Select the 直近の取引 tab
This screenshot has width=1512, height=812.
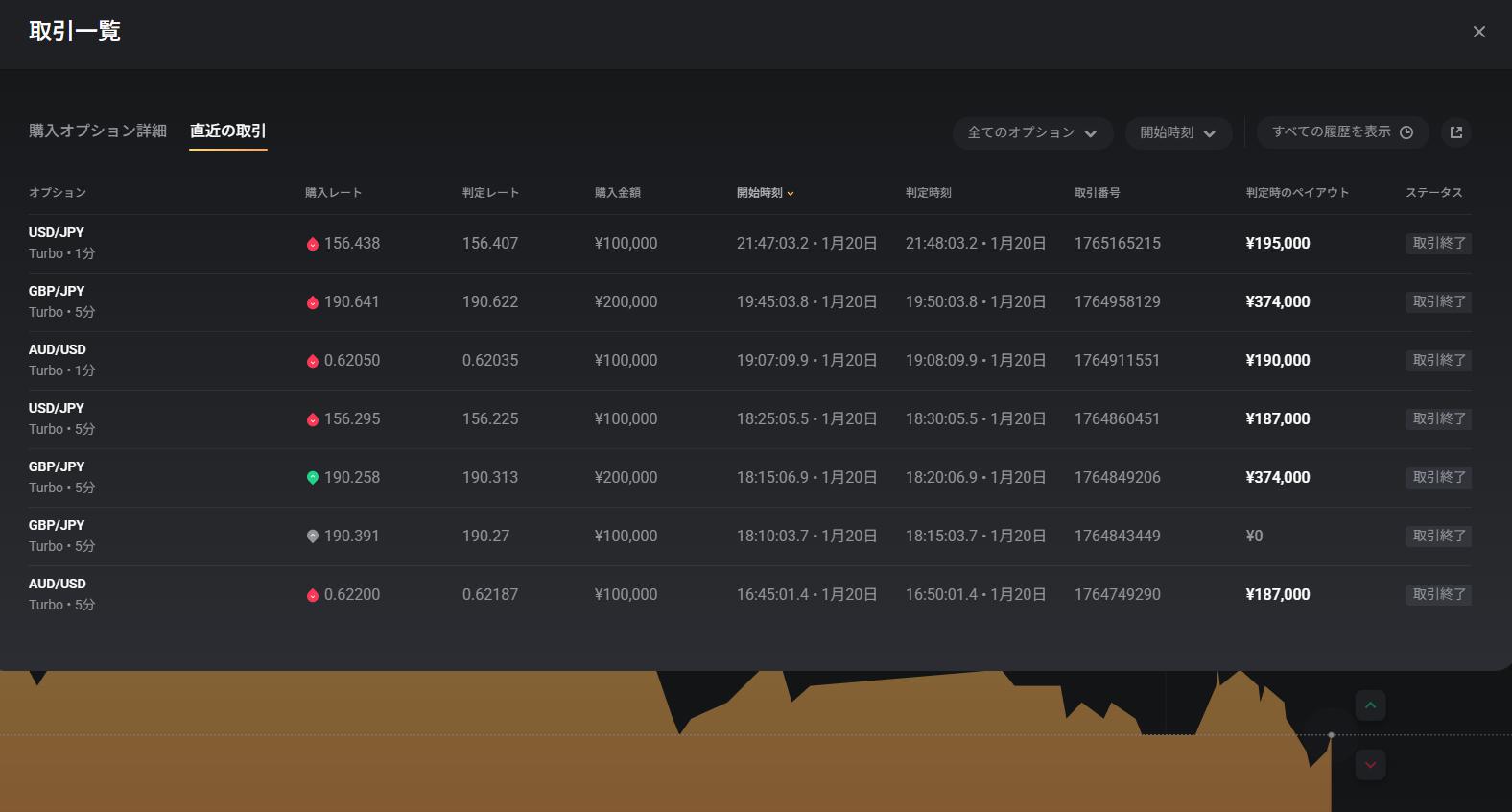coord(227,131)
